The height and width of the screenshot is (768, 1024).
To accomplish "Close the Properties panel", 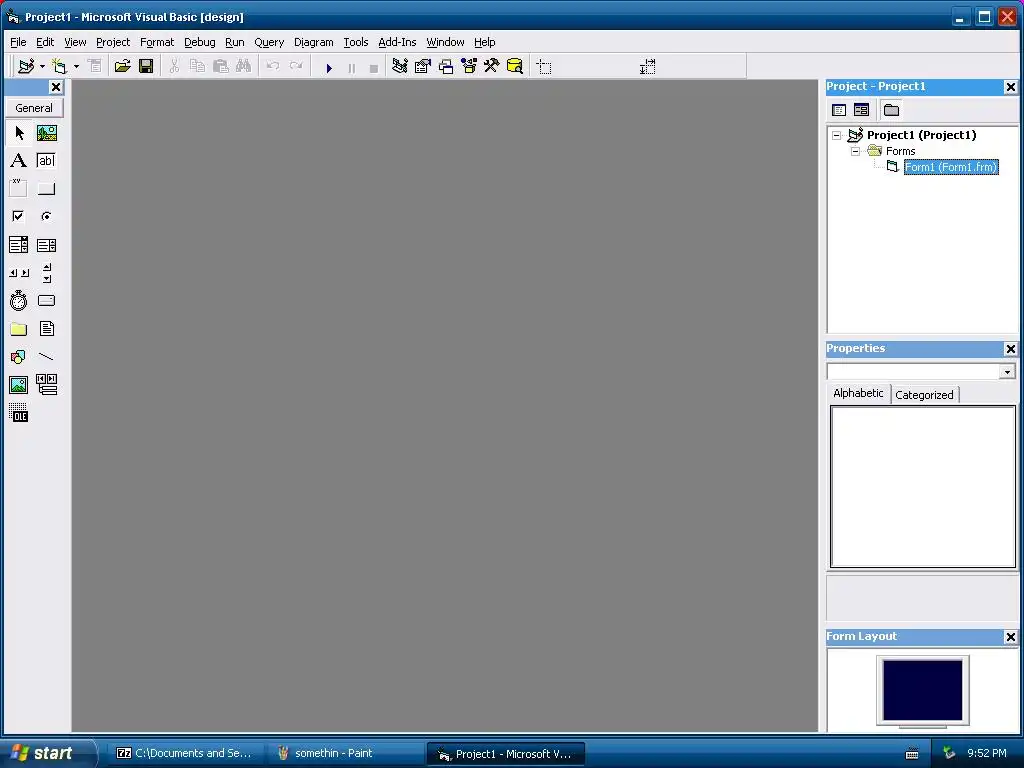I will pyautogui.click(x=1010, y=349).
